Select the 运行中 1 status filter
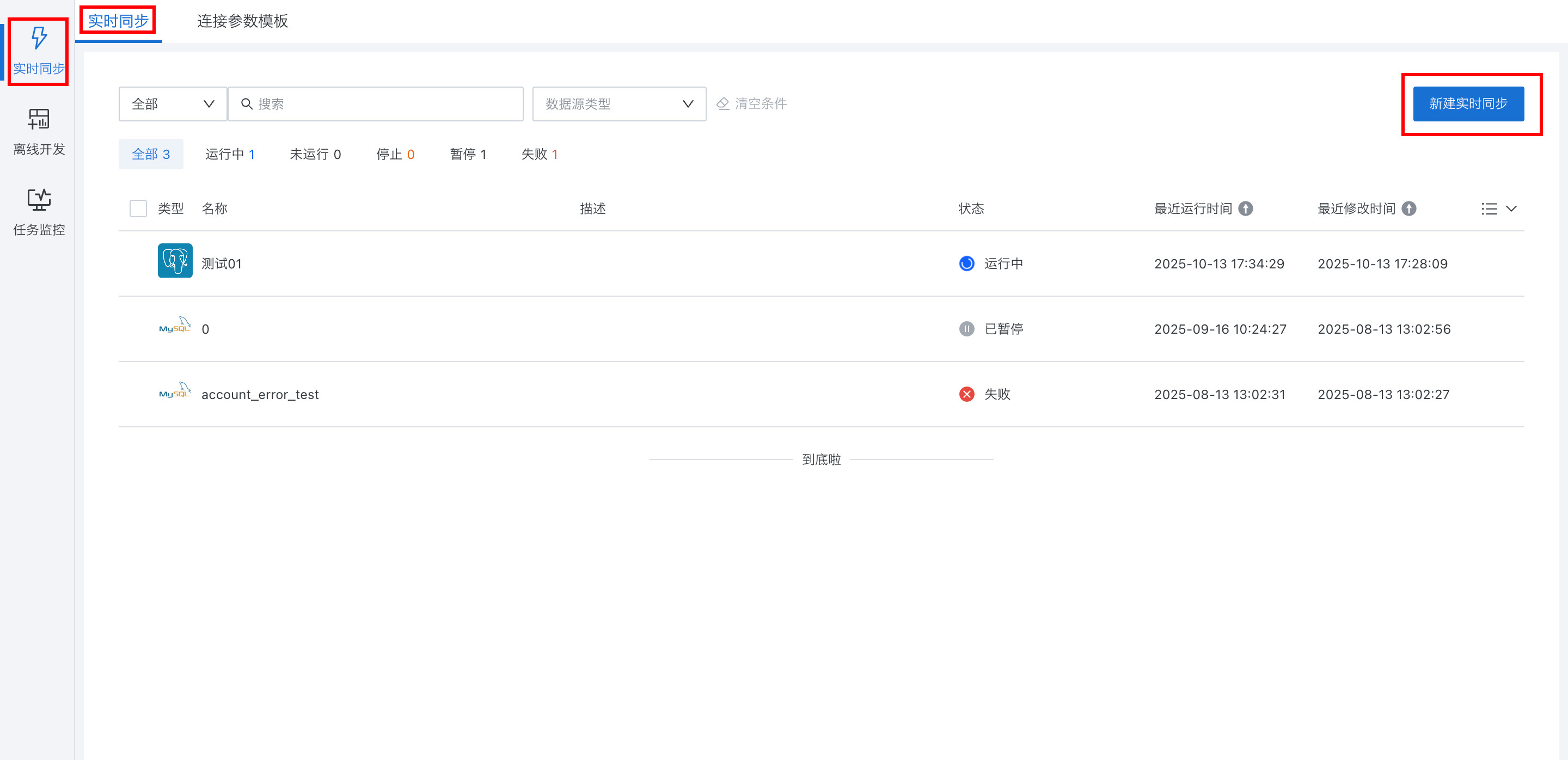 tap(229, 155)
